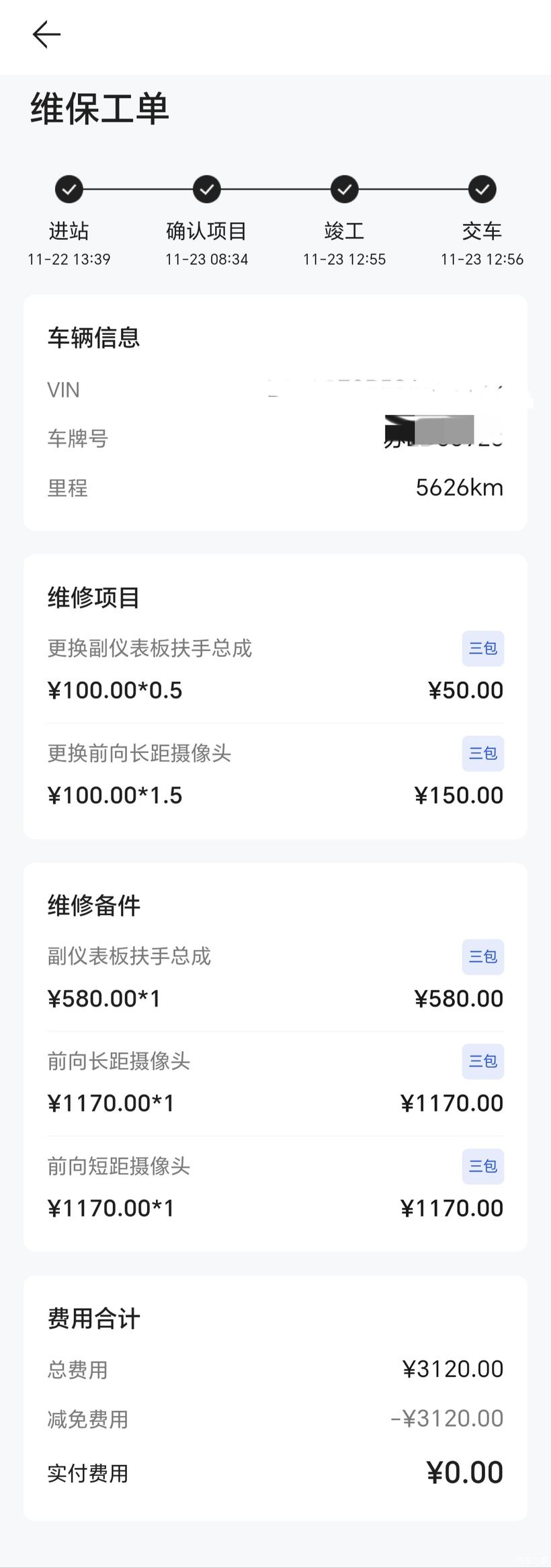Tap 三包 tag beside 前向短距摄像头
This screenshot has width=551, height=1568.
click(x=482, y=1166)
